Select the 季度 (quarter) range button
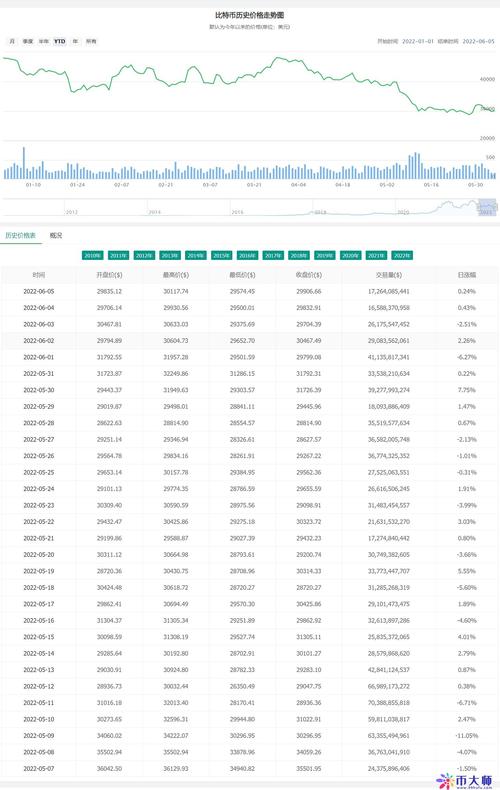Image resolution: width=500 pixels, height=790 pixels. (27, 41)
